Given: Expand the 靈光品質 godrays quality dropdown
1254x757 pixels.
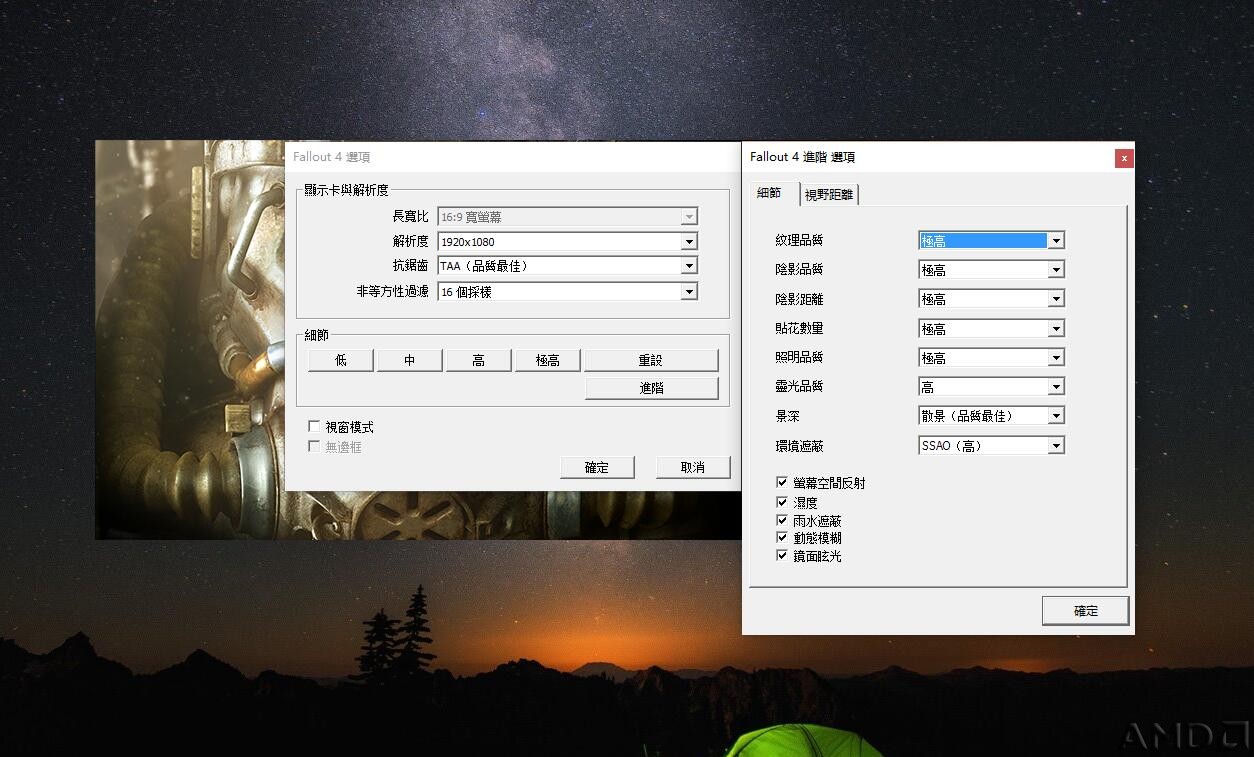Looking at the screenshot, I should (991, 386).
